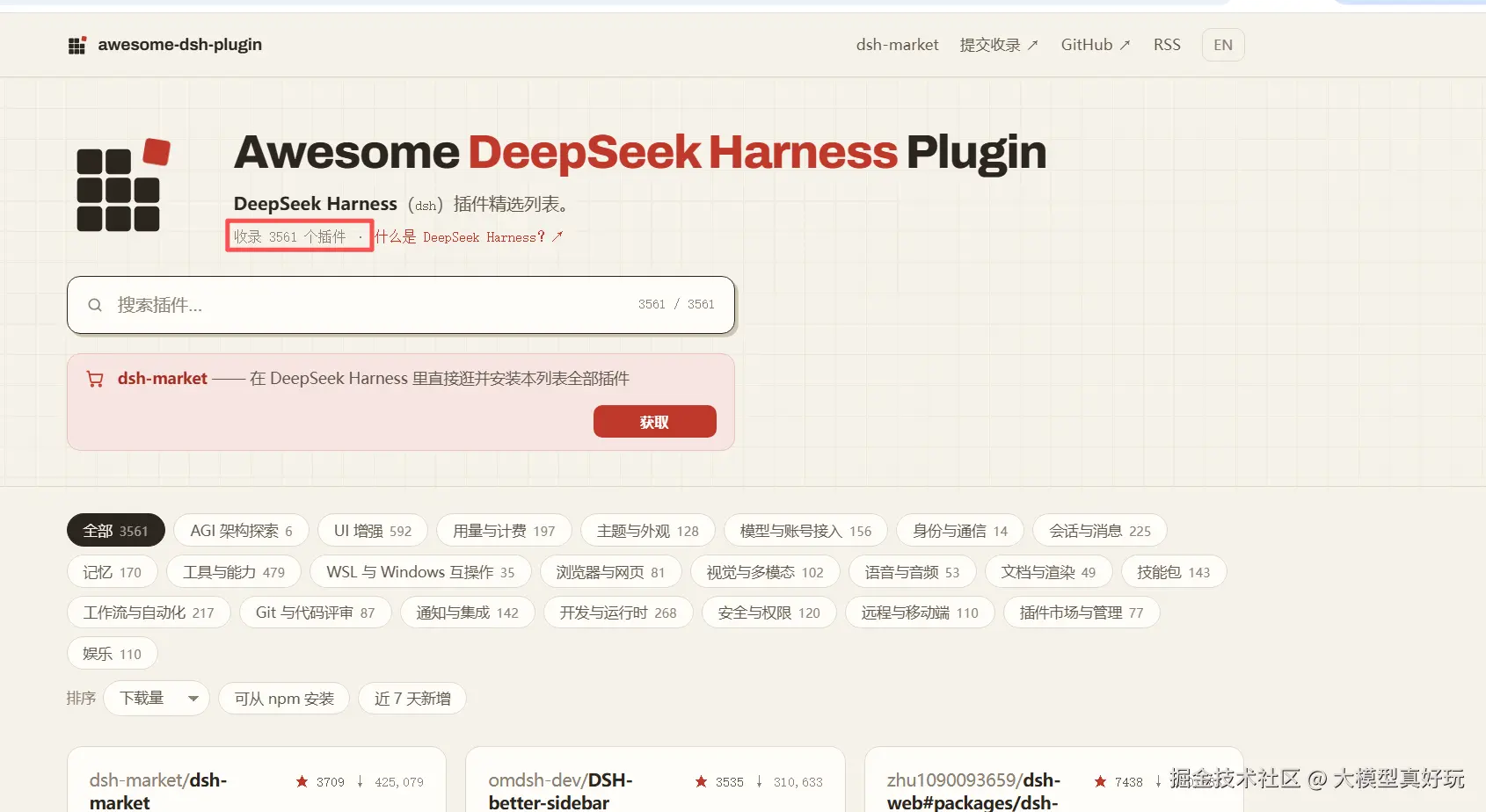Focus the 搜索插件 search field
Viewport: 1486px width, 812px height.
pos(401,305)
